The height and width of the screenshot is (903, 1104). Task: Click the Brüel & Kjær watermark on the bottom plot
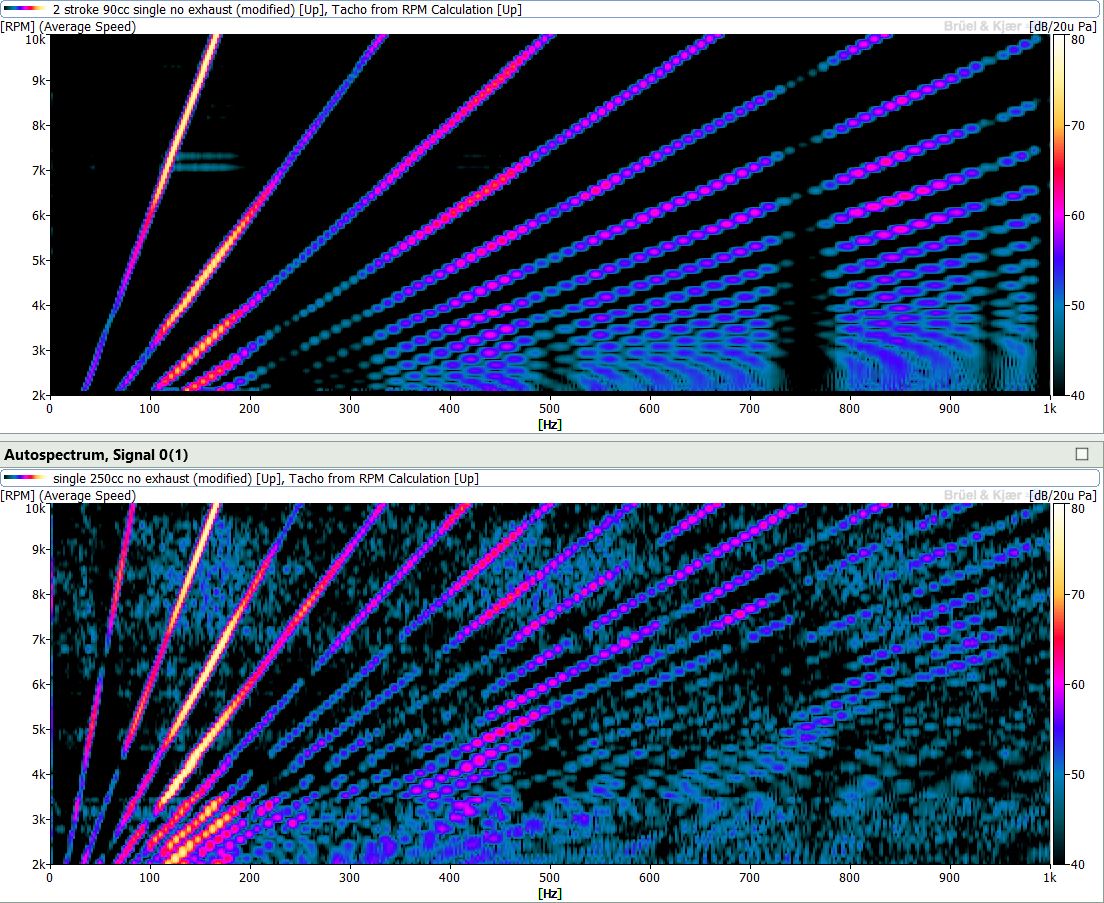[x=983, y=496]
